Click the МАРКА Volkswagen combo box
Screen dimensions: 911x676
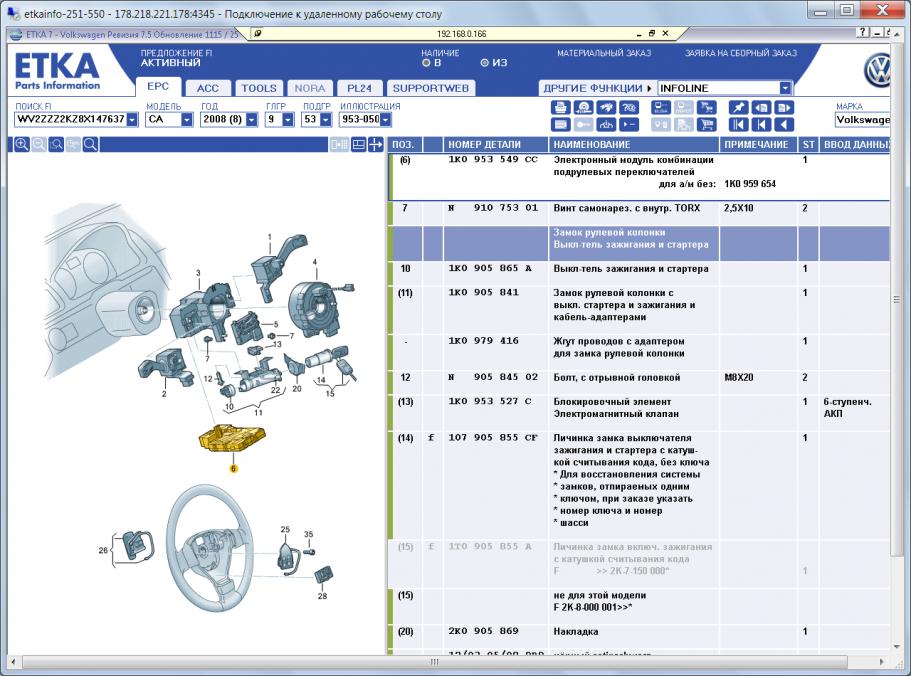coord(862,120)
